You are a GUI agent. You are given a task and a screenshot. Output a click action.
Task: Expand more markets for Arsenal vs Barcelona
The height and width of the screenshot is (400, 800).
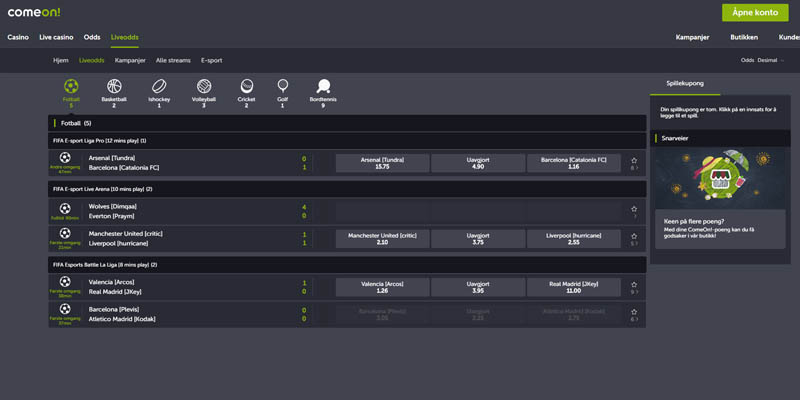click(634, 168)
